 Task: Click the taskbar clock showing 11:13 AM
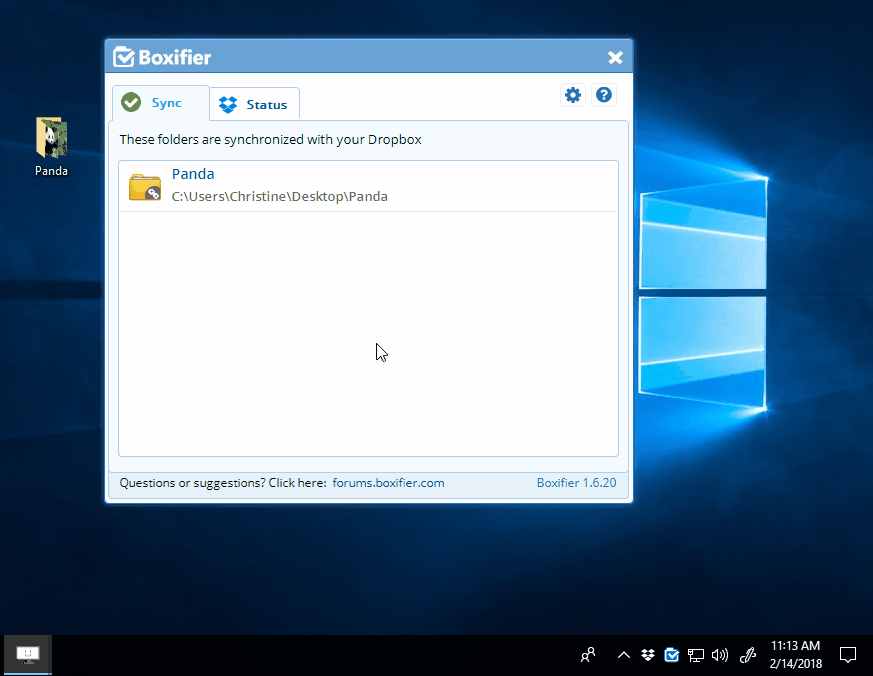(796, 655)
